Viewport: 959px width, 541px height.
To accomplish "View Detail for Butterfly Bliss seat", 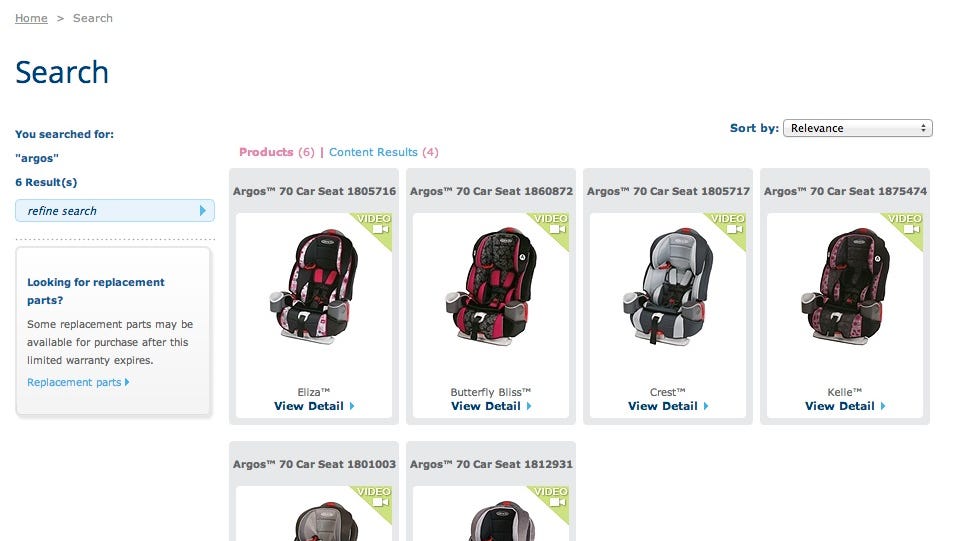I will 486,406.
